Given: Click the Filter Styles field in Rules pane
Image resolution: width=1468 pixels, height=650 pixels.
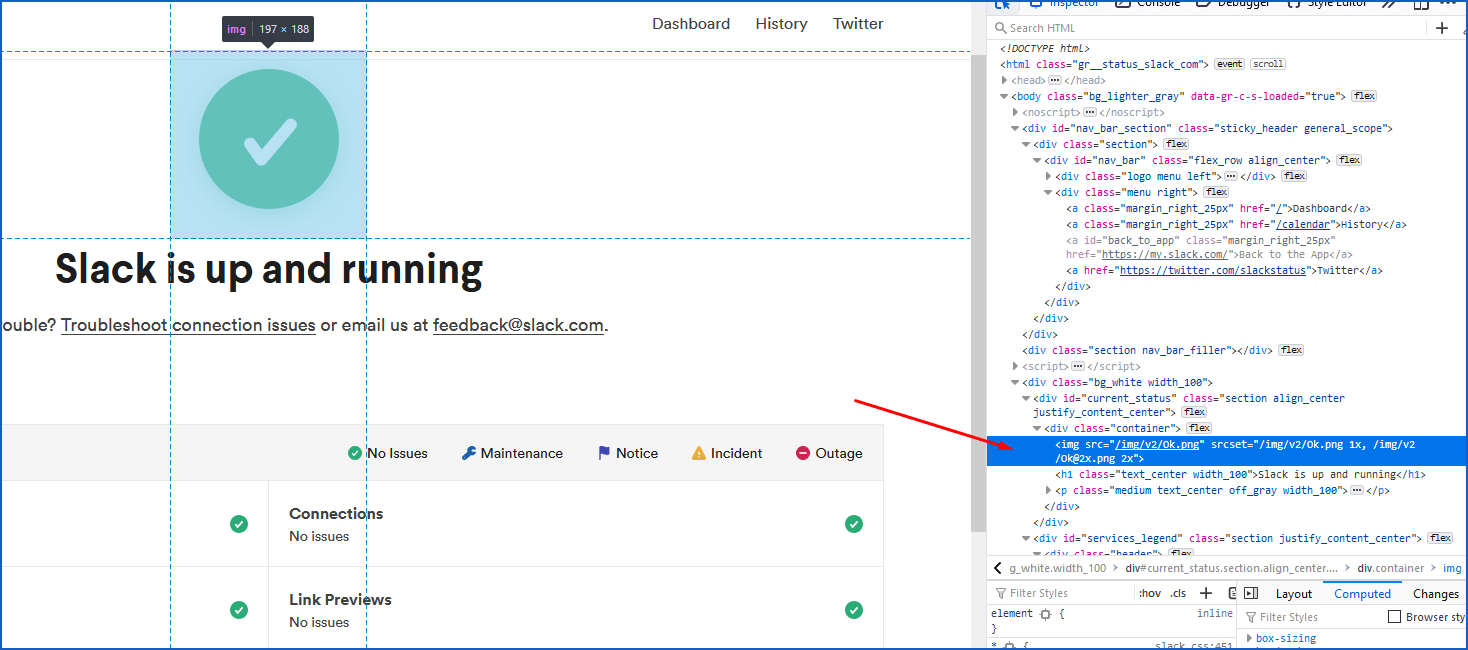Looking at the screenshot, I should pyautogui.click(x=1060, y=593).
